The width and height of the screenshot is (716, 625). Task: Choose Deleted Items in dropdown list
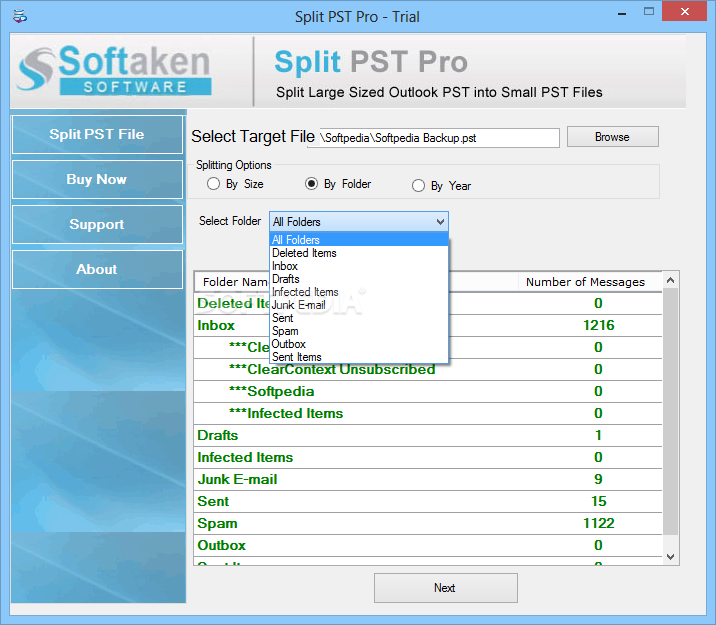(359, 253)
